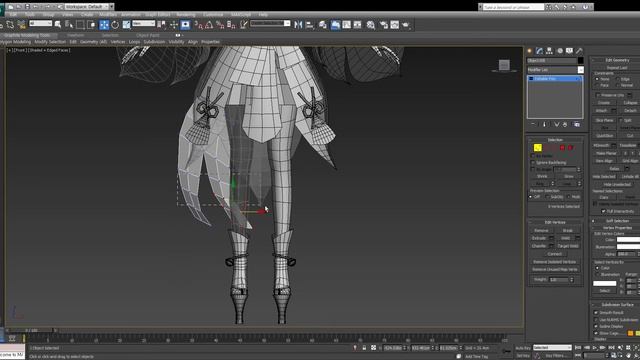Screen dimensions: 640x360
Task: Open the Help menu
Action: tap(263, 15)
